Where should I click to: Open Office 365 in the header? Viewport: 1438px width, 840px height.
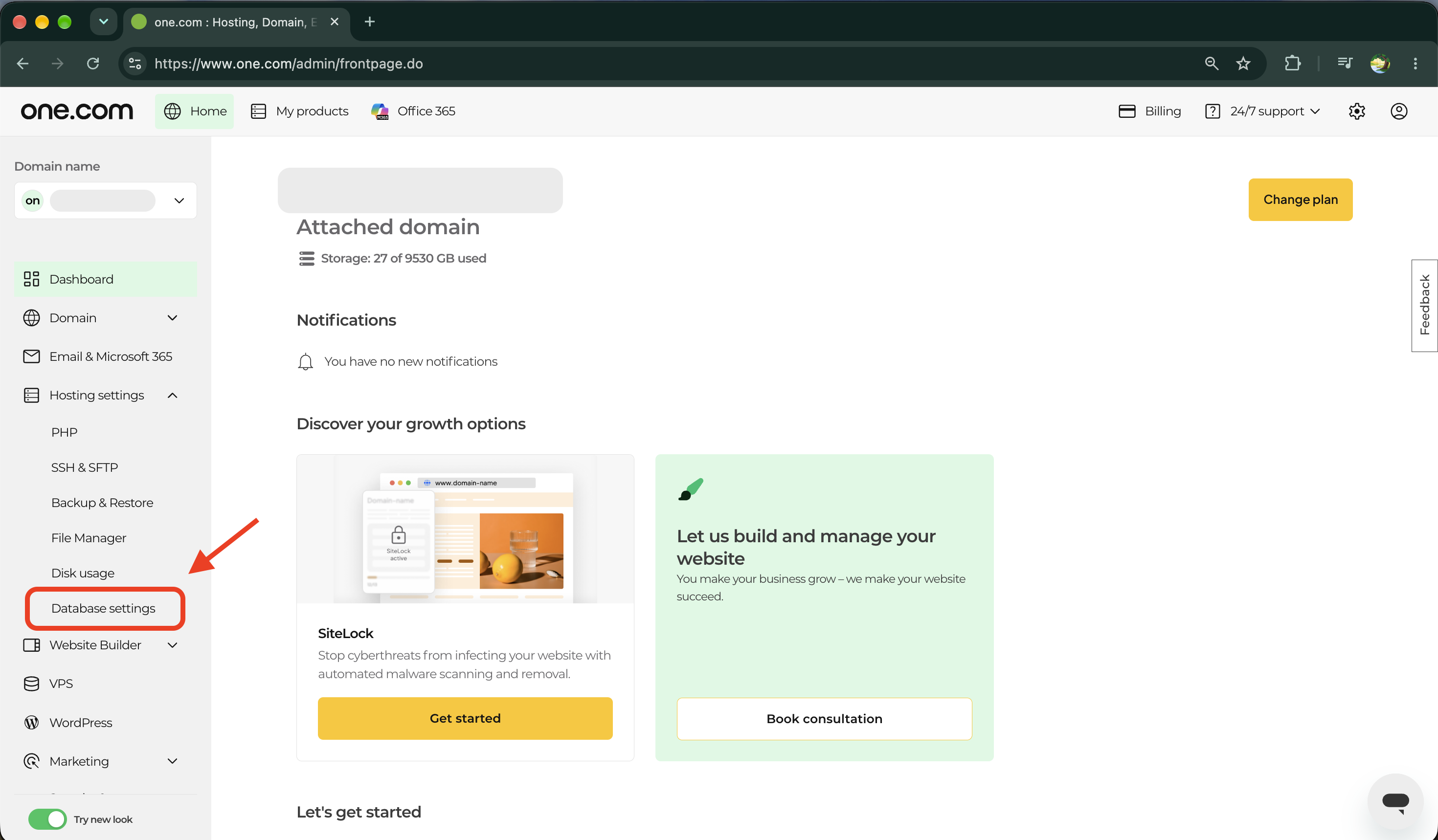point(413,111)
